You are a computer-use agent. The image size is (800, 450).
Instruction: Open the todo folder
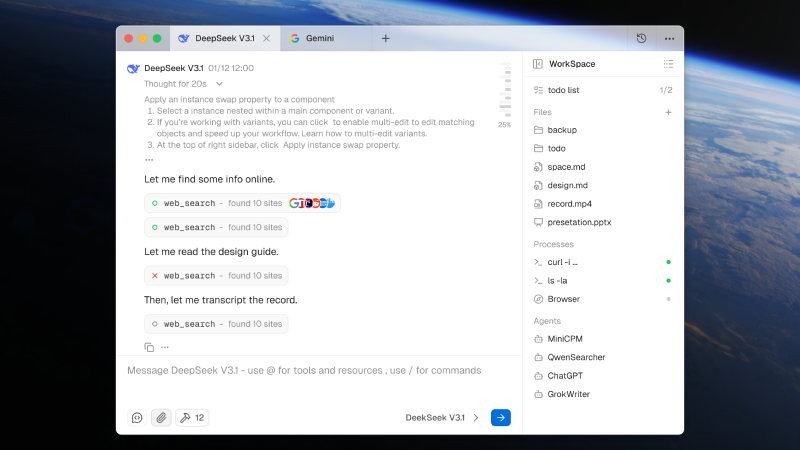coord(603,148)
